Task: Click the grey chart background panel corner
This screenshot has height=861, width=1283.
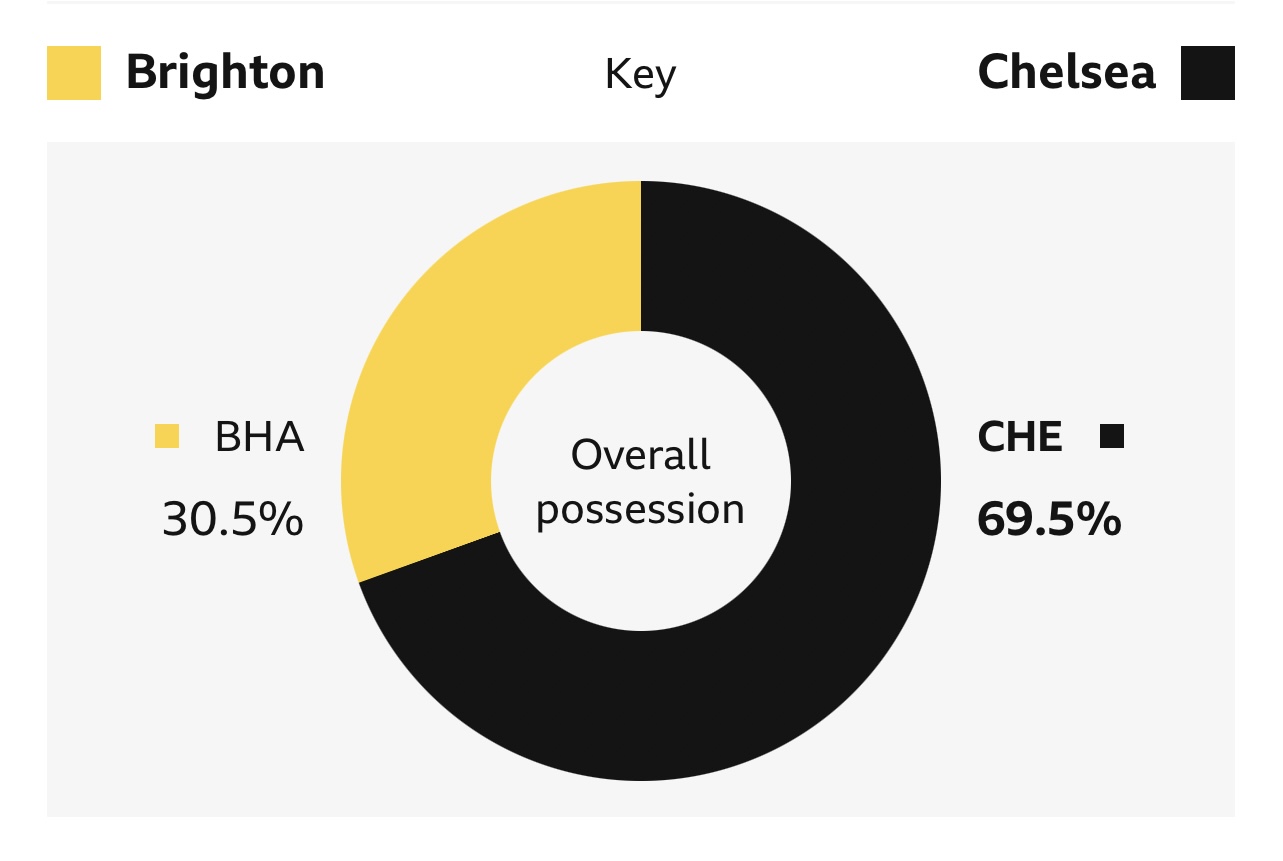Action: (x=60, y=155)
